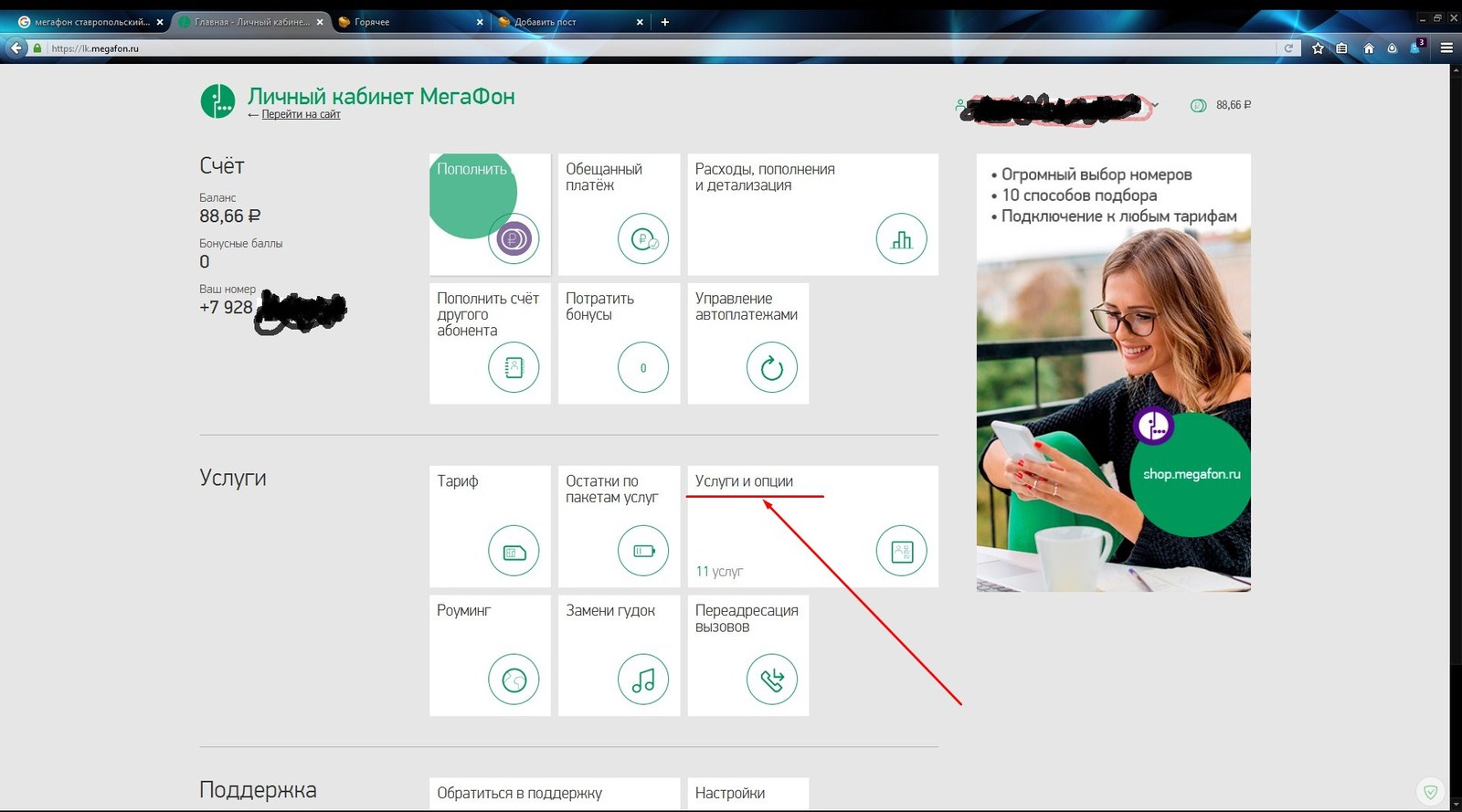Click the Подключение к любым тарифам text
The width and height of the screenshot is (1462, 812).
click(x=1119, y=216)
